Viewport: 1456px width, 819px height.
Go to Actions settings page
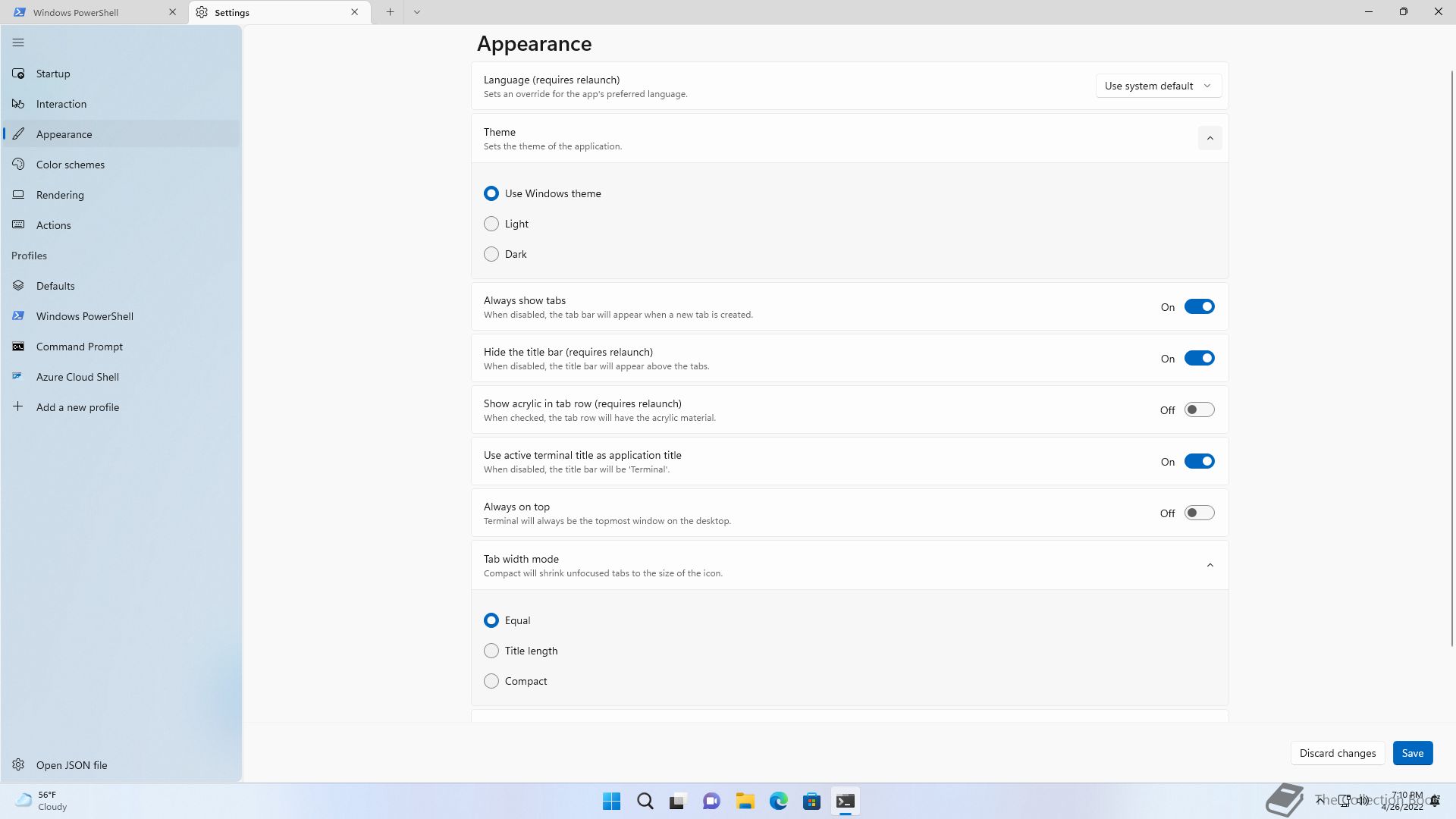[x=121, y=225]
